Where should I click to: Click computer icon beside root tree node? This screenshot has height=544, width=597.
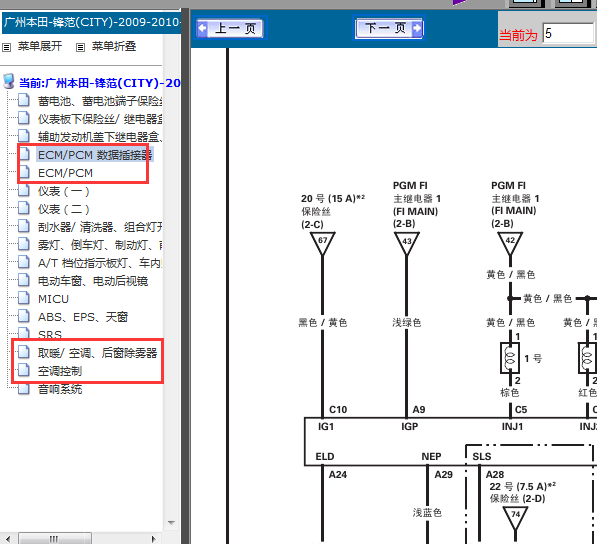[x=9, y=81]
